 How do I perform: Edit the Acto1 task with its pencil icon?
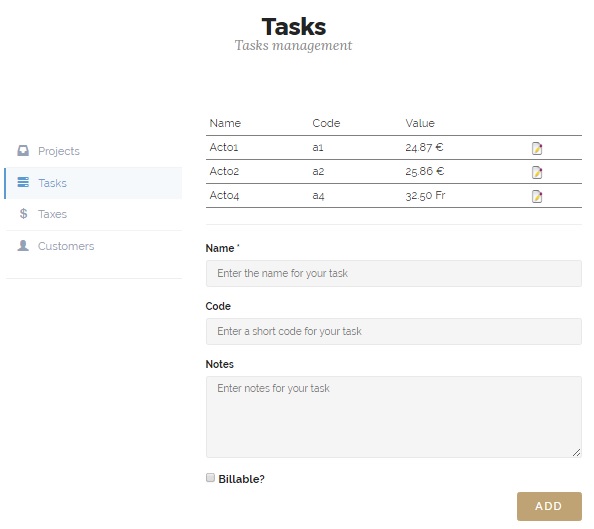tap(537, 148)
